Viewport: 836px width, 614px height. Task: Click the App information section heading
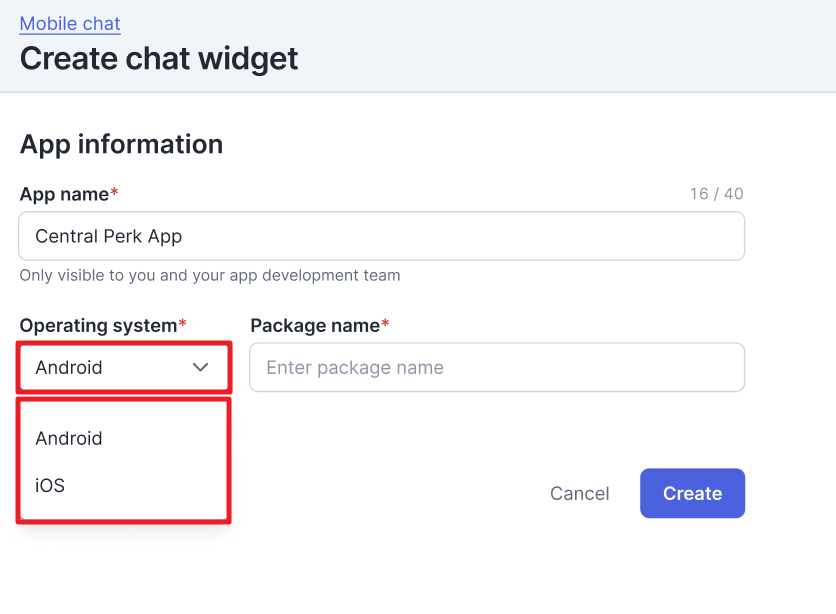point(121,144)
